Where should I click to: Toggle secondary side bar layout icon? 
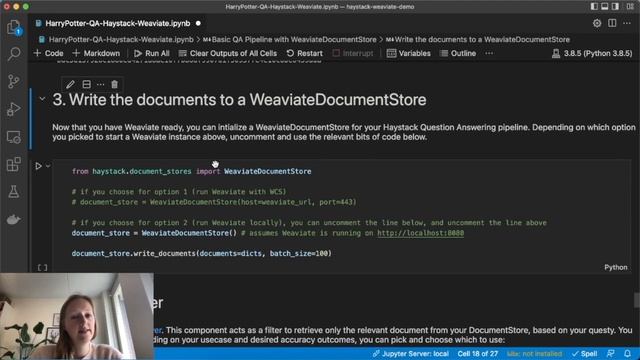(615, 7)
